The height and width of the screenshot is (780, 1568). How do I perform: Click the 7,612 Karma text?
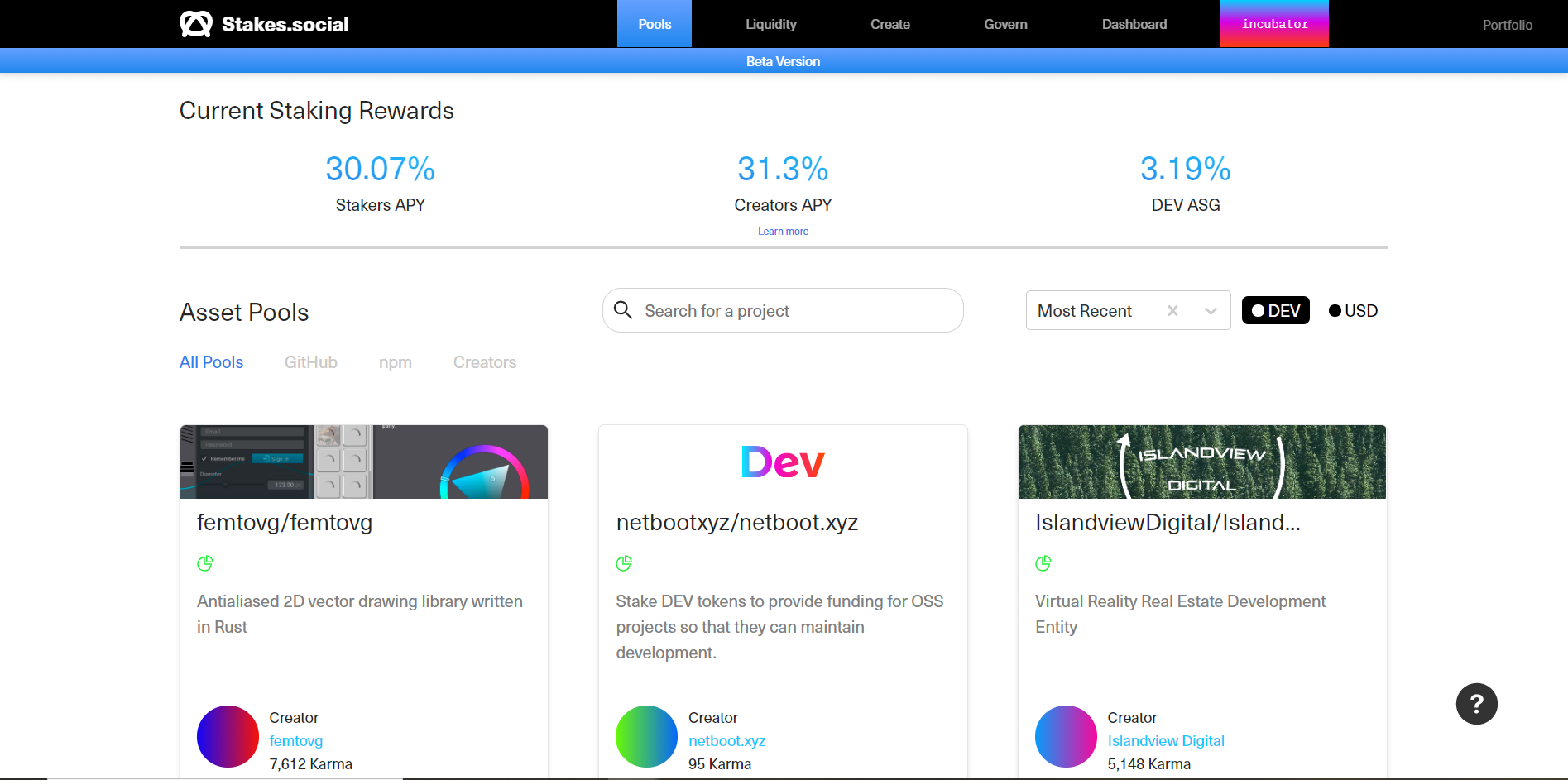point(310,764)
